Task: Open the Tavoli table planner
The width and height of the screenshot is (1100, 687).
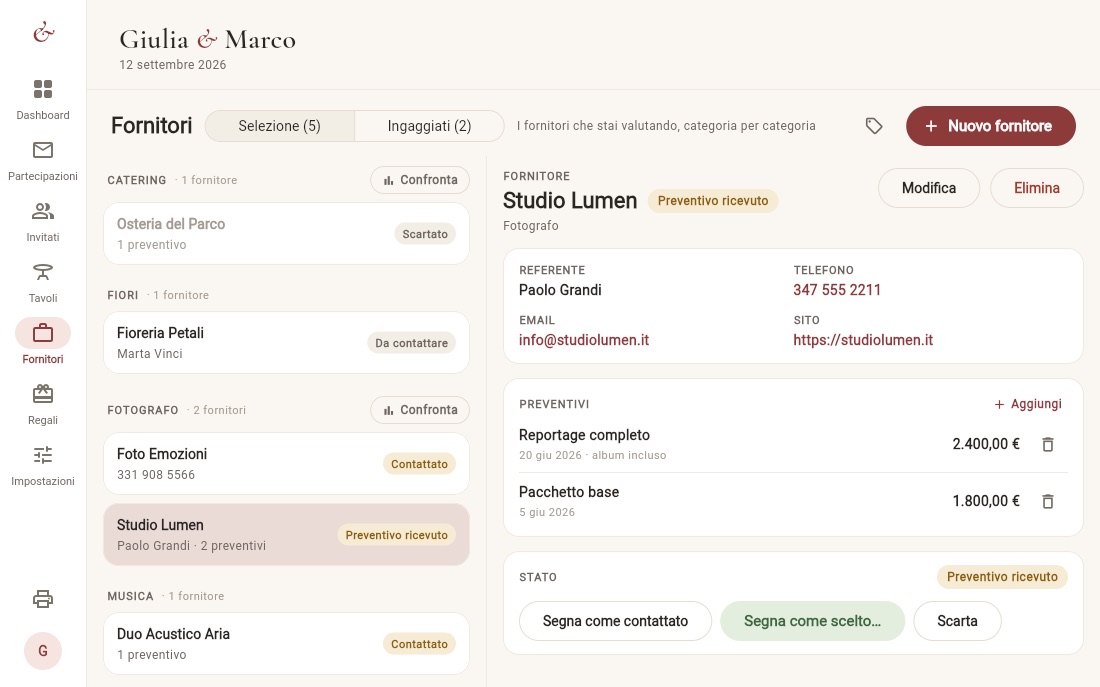Action: [43, 282]
